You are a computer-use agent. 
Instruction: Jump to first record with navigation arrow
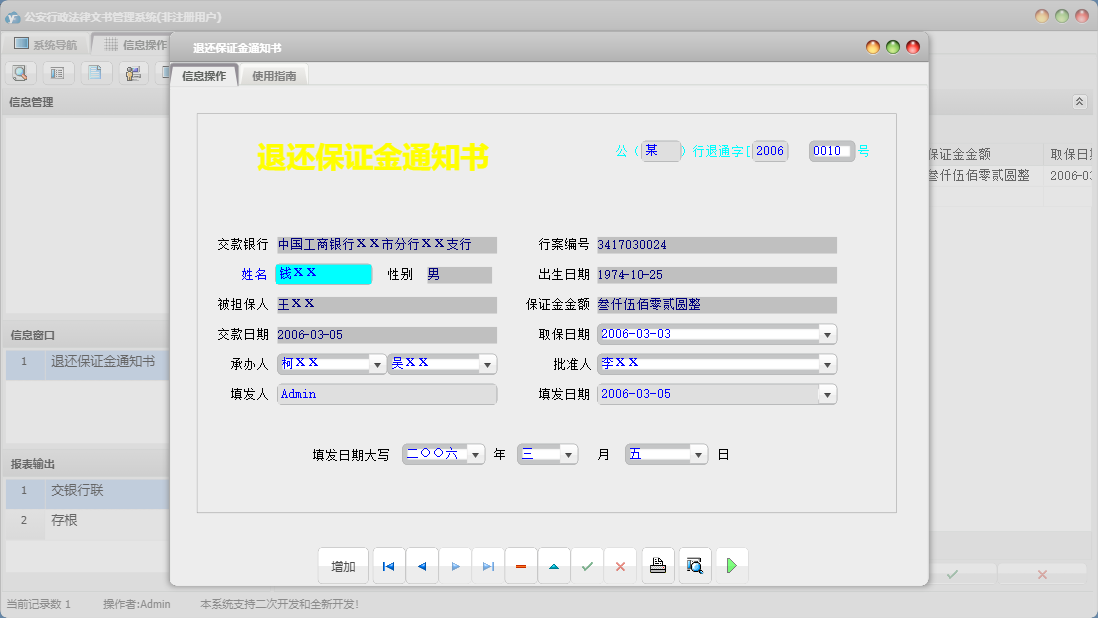(388, 566)
